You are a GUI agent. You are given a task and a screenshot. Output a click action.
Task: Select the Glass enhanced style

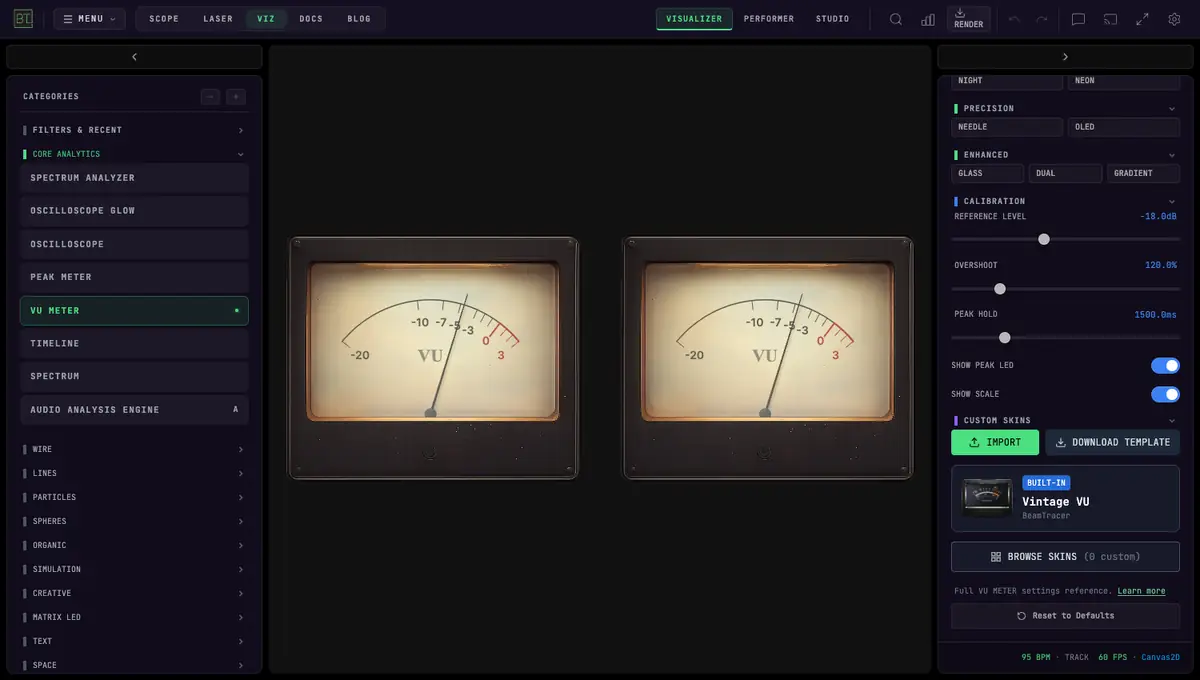(987, 173)
